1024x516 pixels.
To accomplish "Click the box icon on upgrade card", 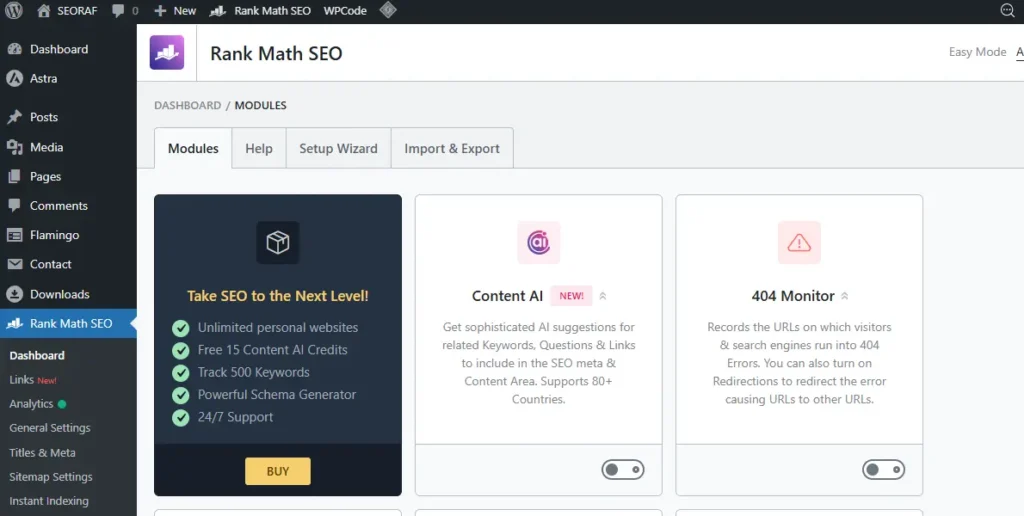I will click(x=278, y=242).
